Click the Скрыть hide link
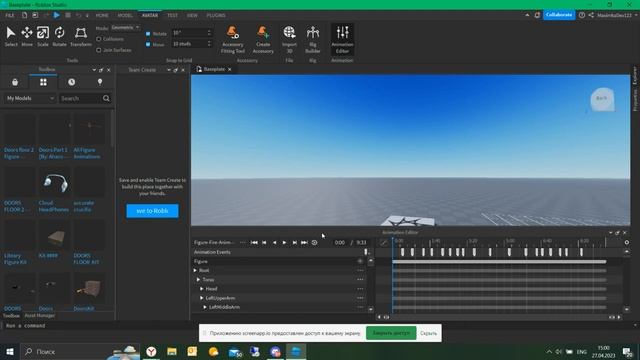Viewport: 640px width, 360px height. click(x=429, y=333)
